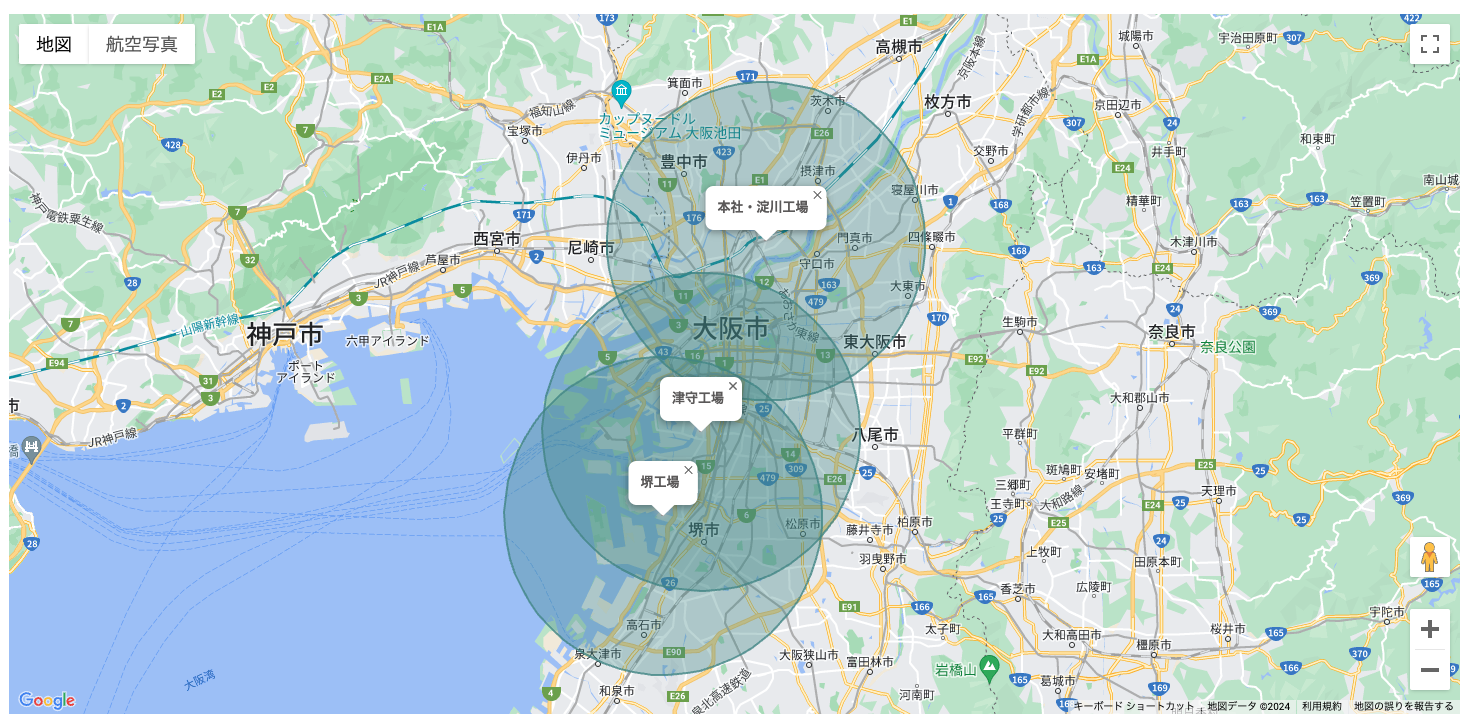Click the 宇治田原町 town label
This screenshot has width=1470, height=726.
1247,37
